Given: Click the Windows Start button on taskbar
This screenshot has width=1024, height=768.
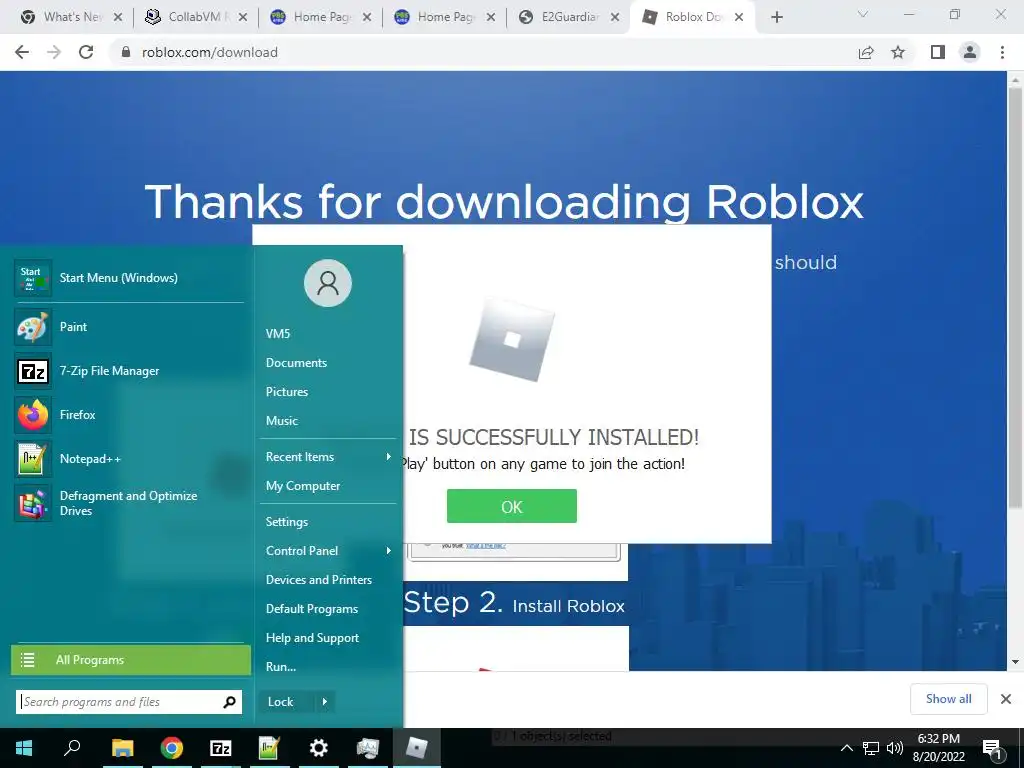Looking at the screenshot, I should coord(24,748).
